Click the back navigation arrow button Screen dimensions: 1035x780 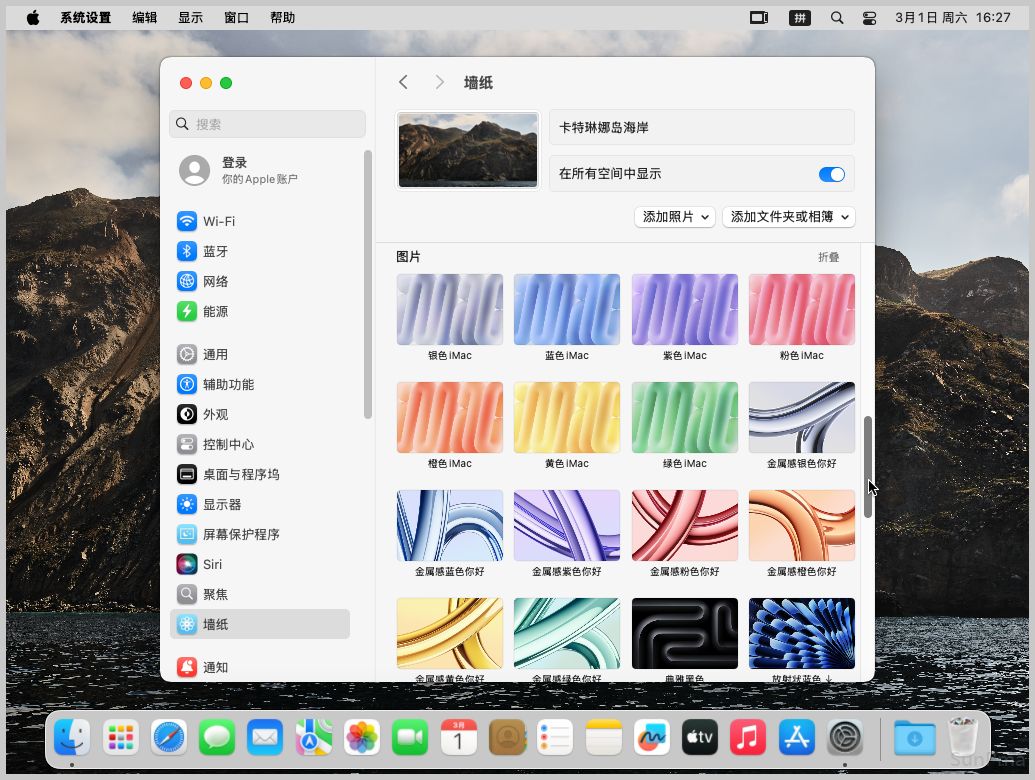403,83
